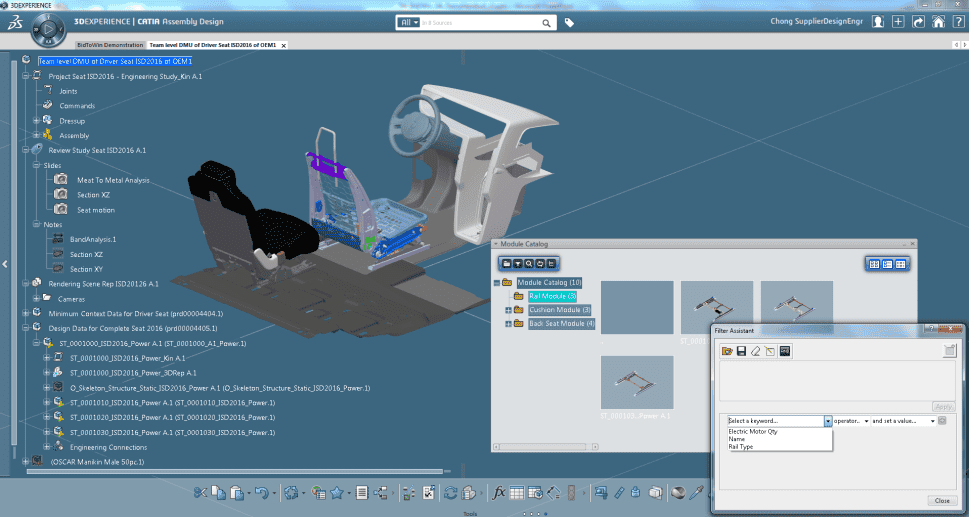Click eraser icon in Filter Assistant
Screen dimensions: 969x517
pos(755,351)
